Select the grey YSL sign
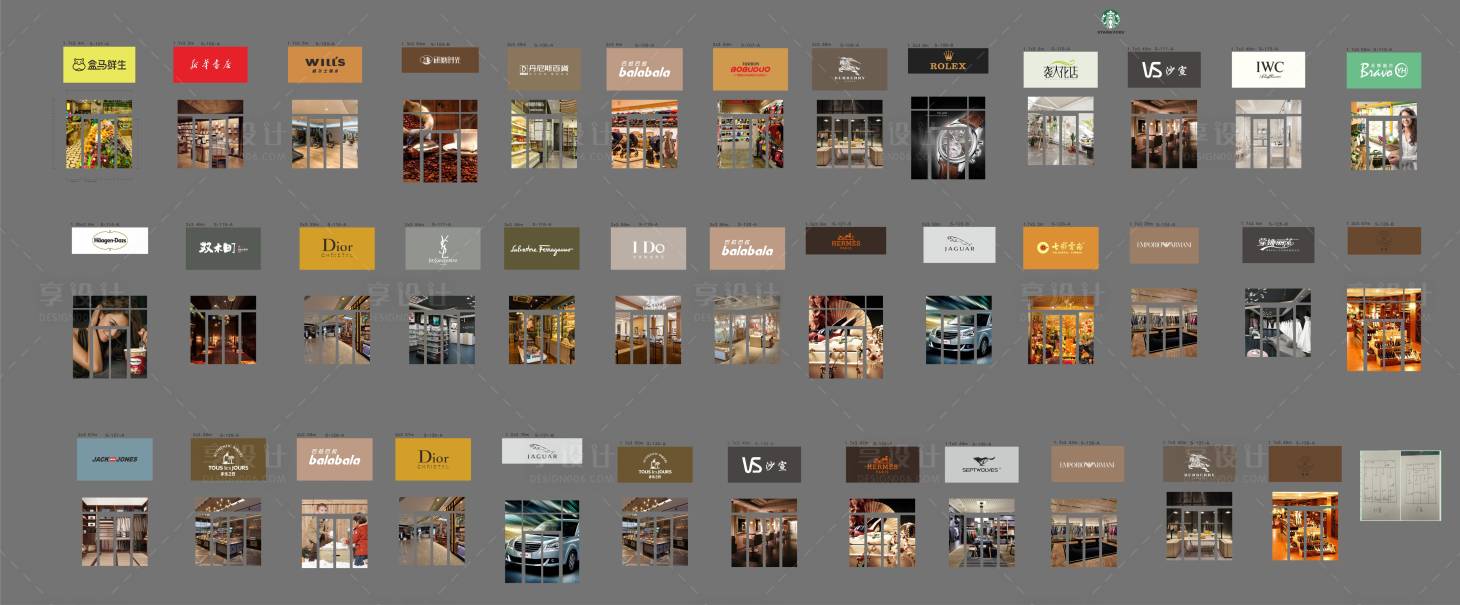Viewport: 1460px width, 605px height. 443,248
